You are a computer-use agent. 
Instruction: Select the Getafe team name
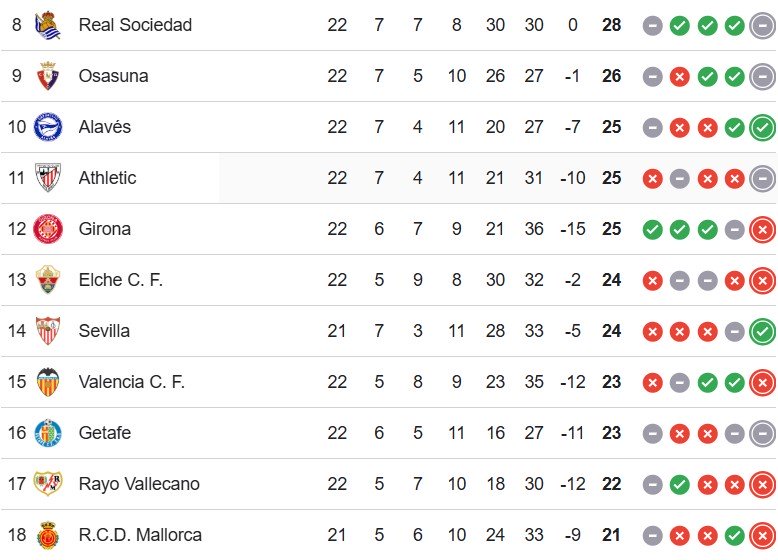pos(105,433)
